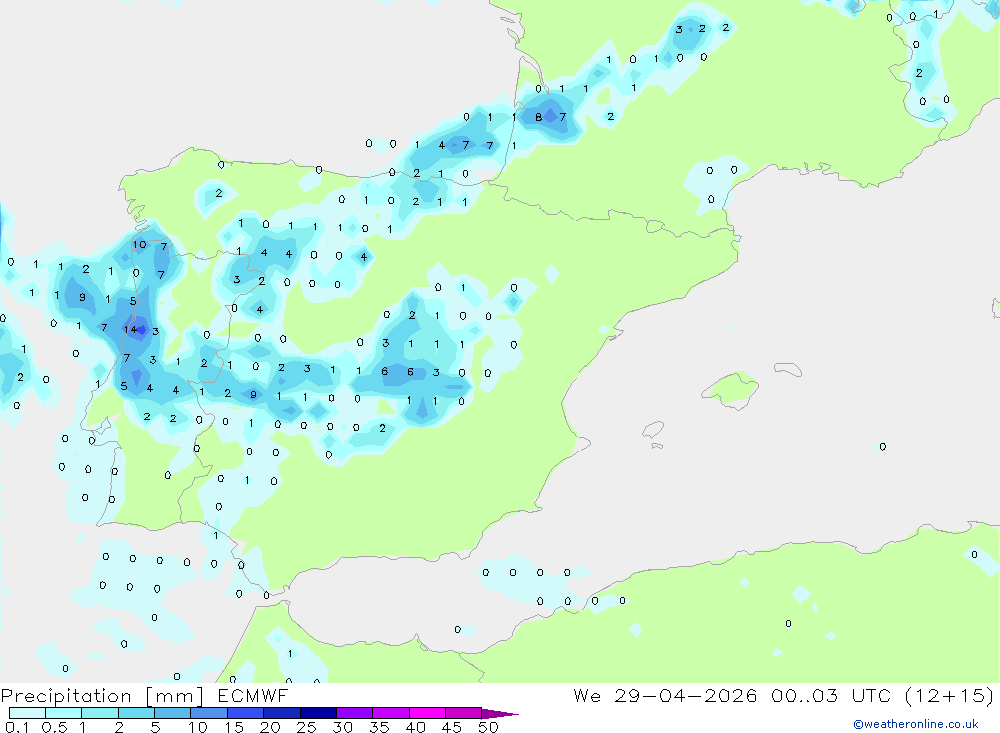Open the weatheronline.co.uk copyright link

pos(915,724)
